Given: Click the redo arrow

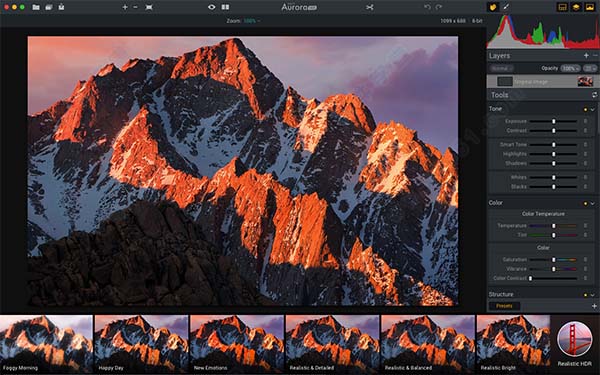Looking at the screenshot, I should pyautogui.click(x=439, y=7).
